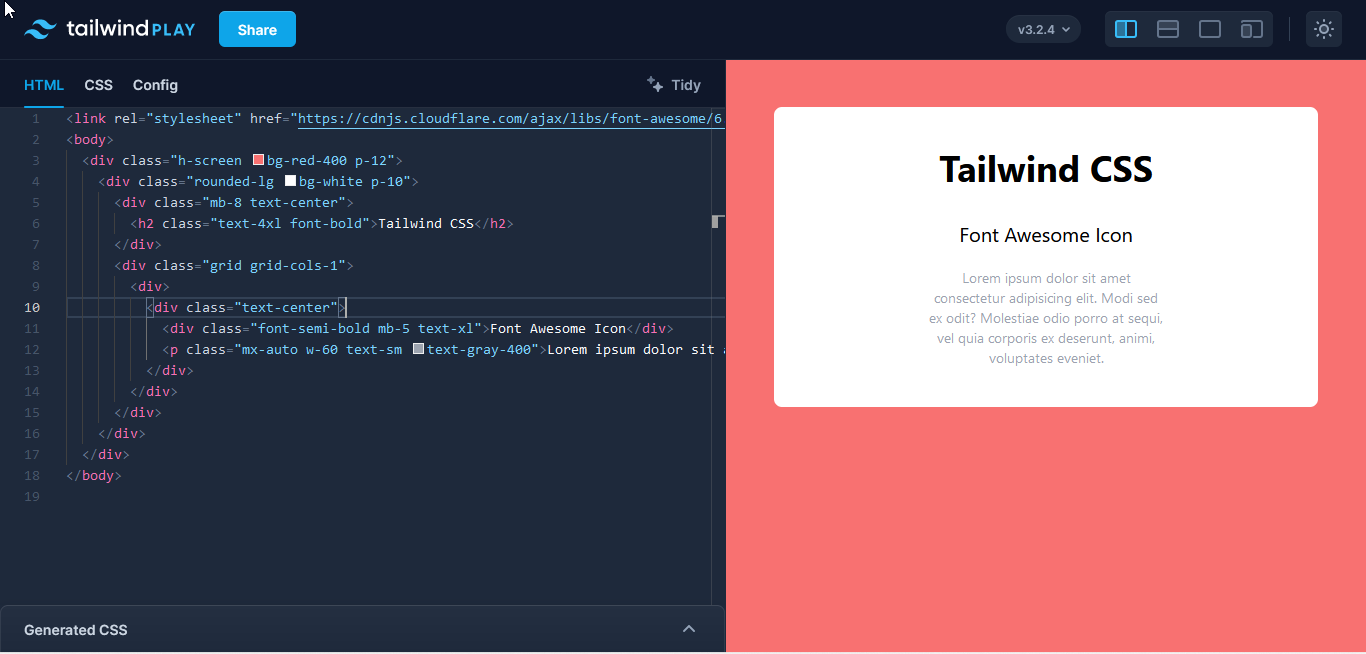This screenshot has width=1366, height=654.
Task: Switch to vertical split layout
Action: click(1126, 29)
